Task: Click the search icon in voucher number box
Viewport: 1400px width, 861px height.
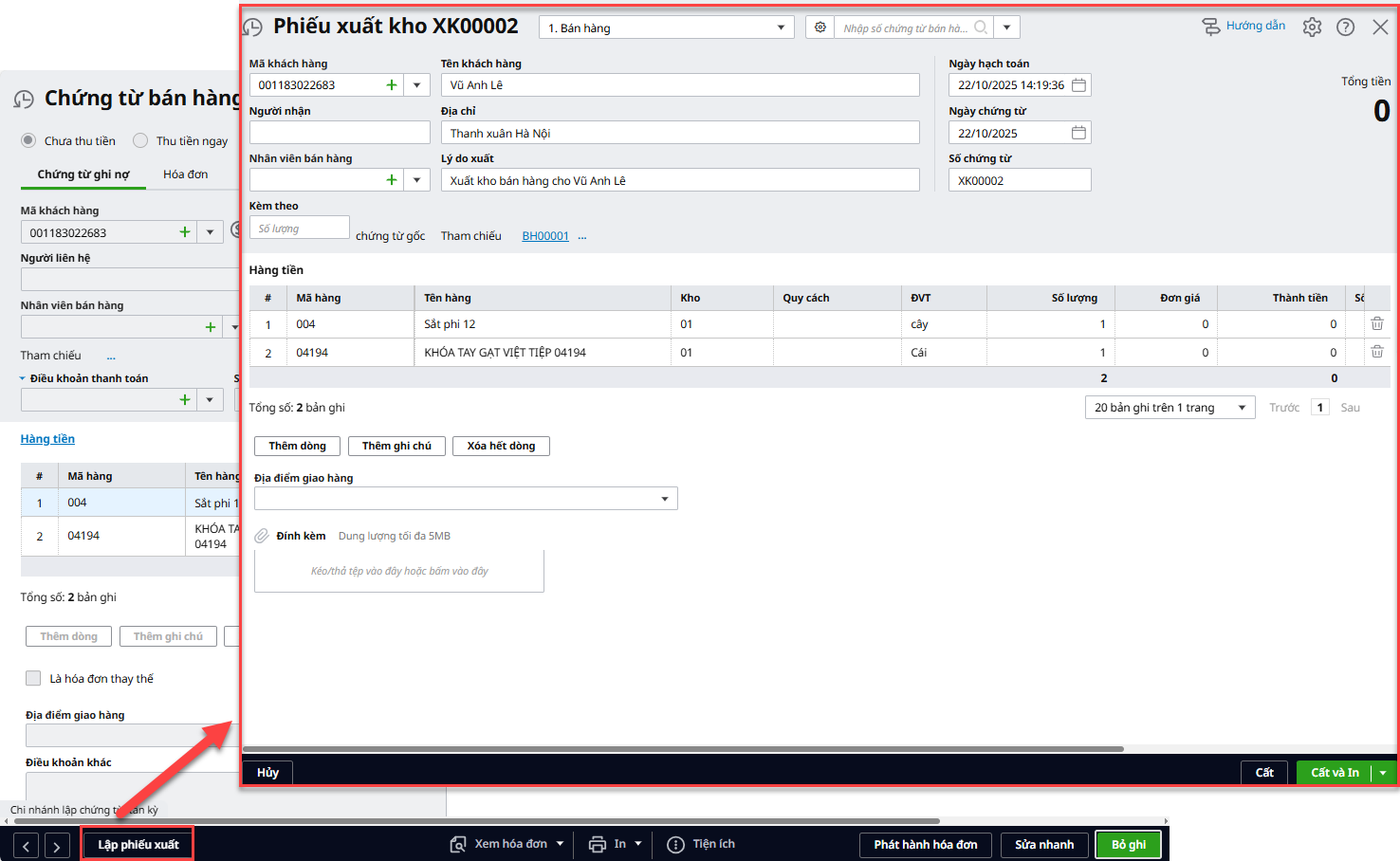Action: [x=981, y=27]
